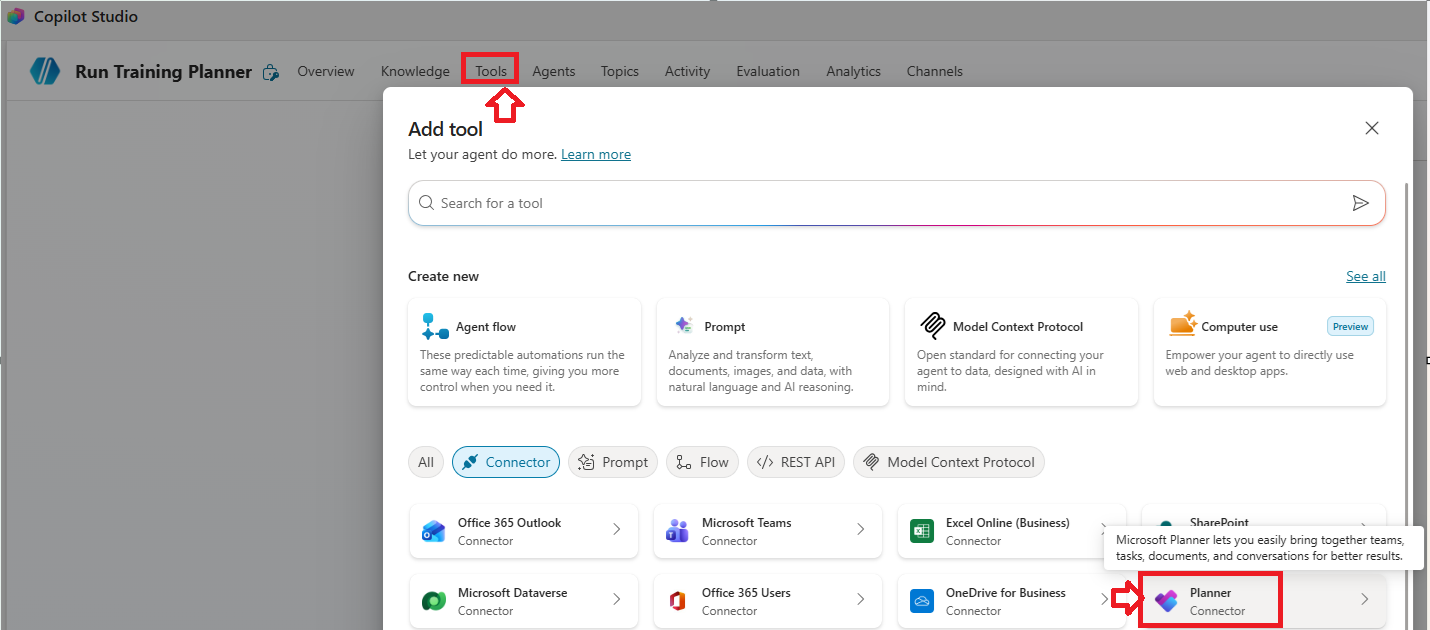Switch to the Knowledge tab

click(x=415, y=71)
